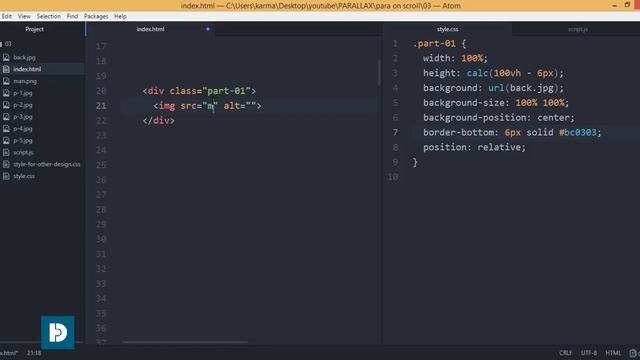The width and height of the screenshot is (640, 360).
Task: Click the image icon next to p-1.jpg
Action: [6, 93]
